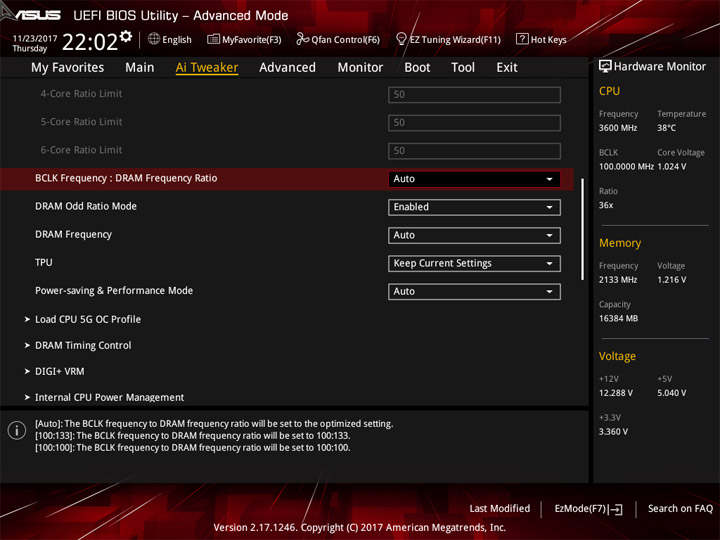The width and height of the screenshot is (720, 540).
Task: Click CPU Ratio value 36x
Action: (x=606, y=205)
